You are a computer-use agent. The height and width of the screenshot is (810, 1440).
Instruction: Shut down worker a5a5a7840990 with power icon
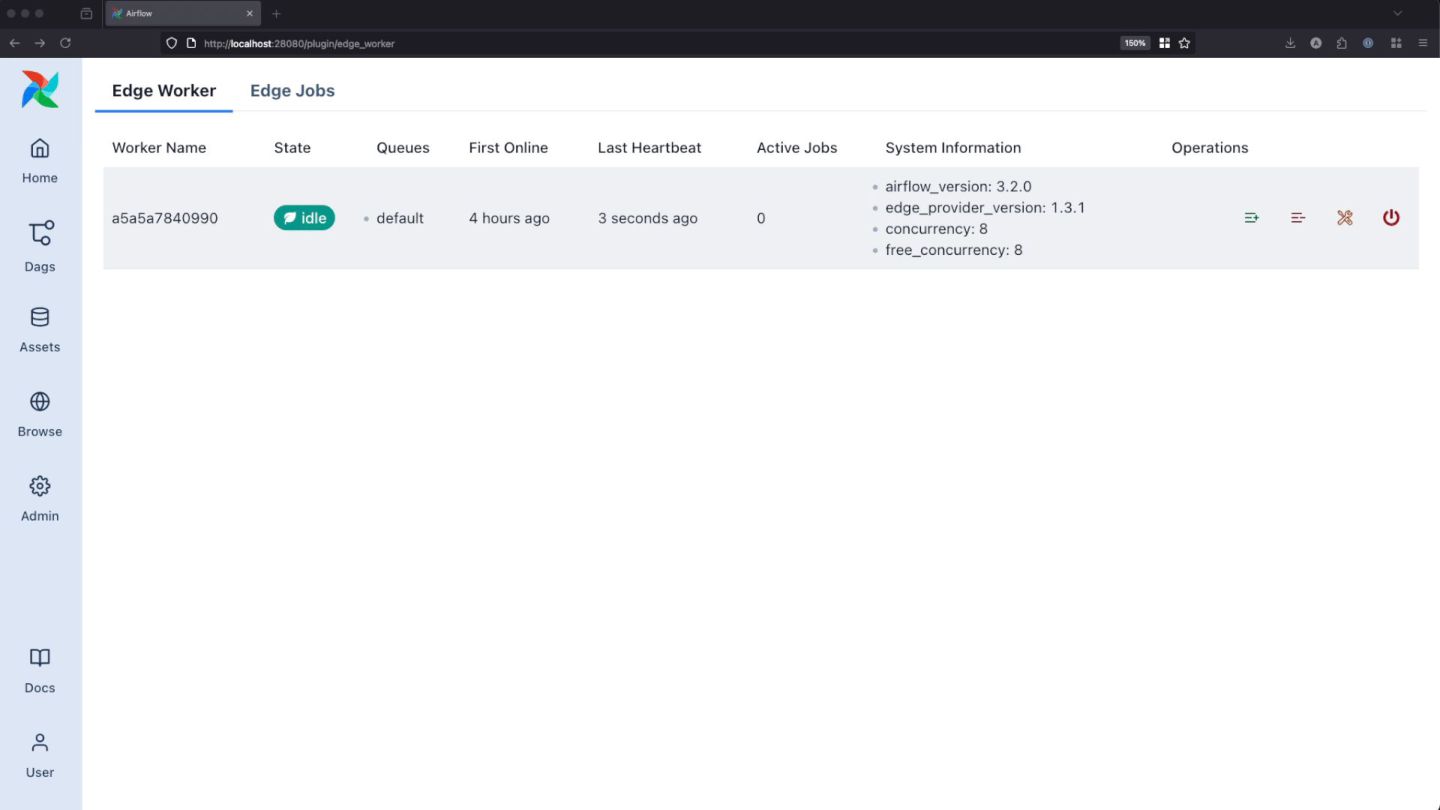[1391, 218]
